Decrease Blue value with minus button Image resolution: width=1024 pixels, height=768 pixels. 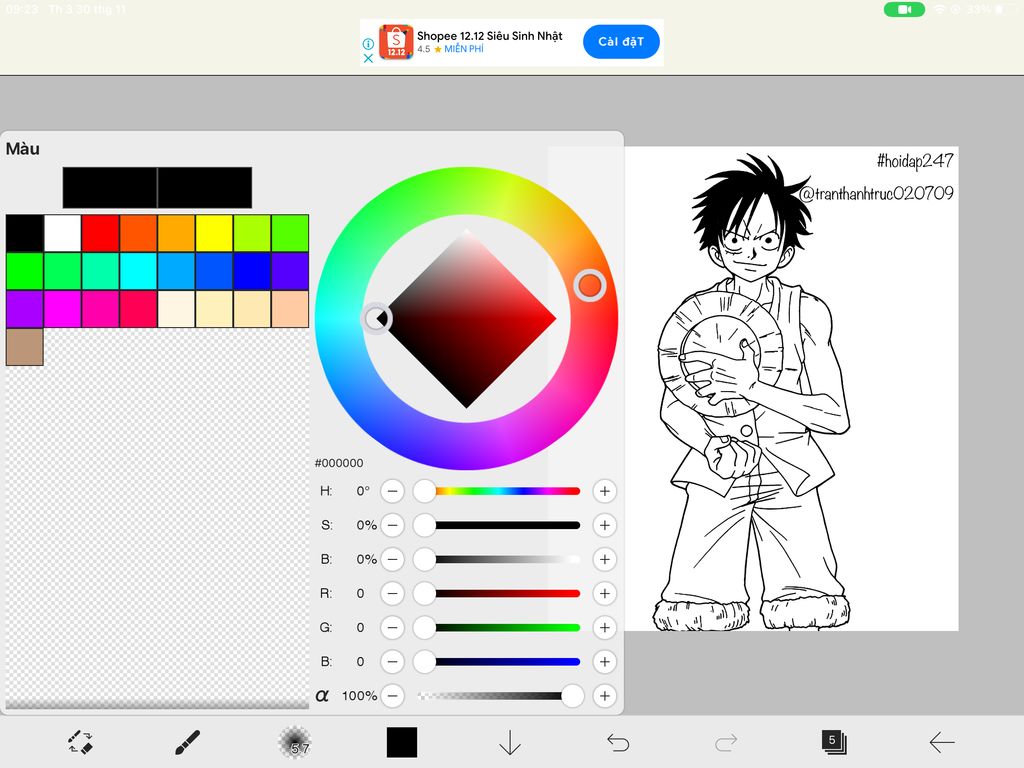(392, 662)
